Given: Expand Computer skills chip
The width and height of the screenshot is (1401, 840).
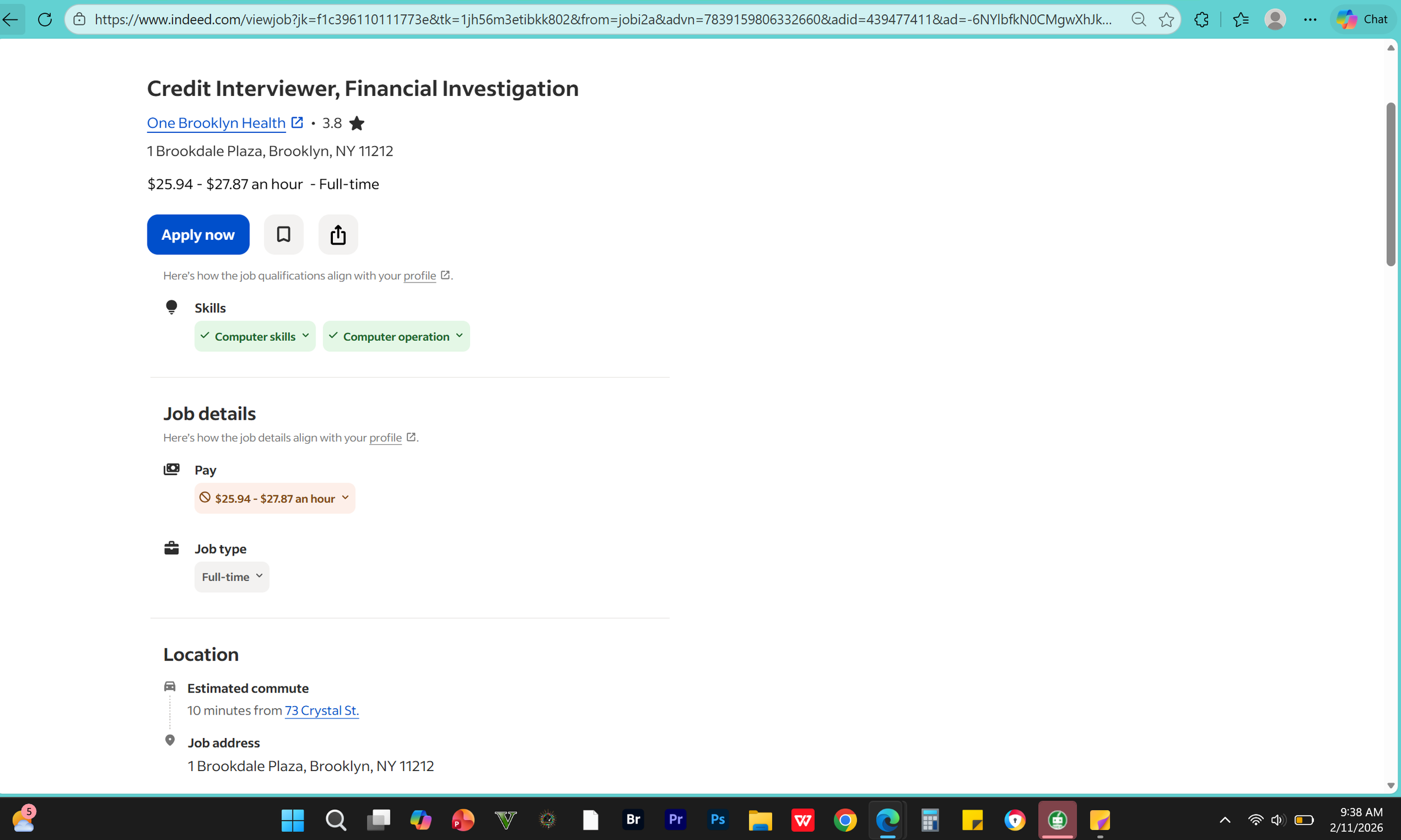Looking at the screenshot, I should pyautogui.click(x=255, y=336).
